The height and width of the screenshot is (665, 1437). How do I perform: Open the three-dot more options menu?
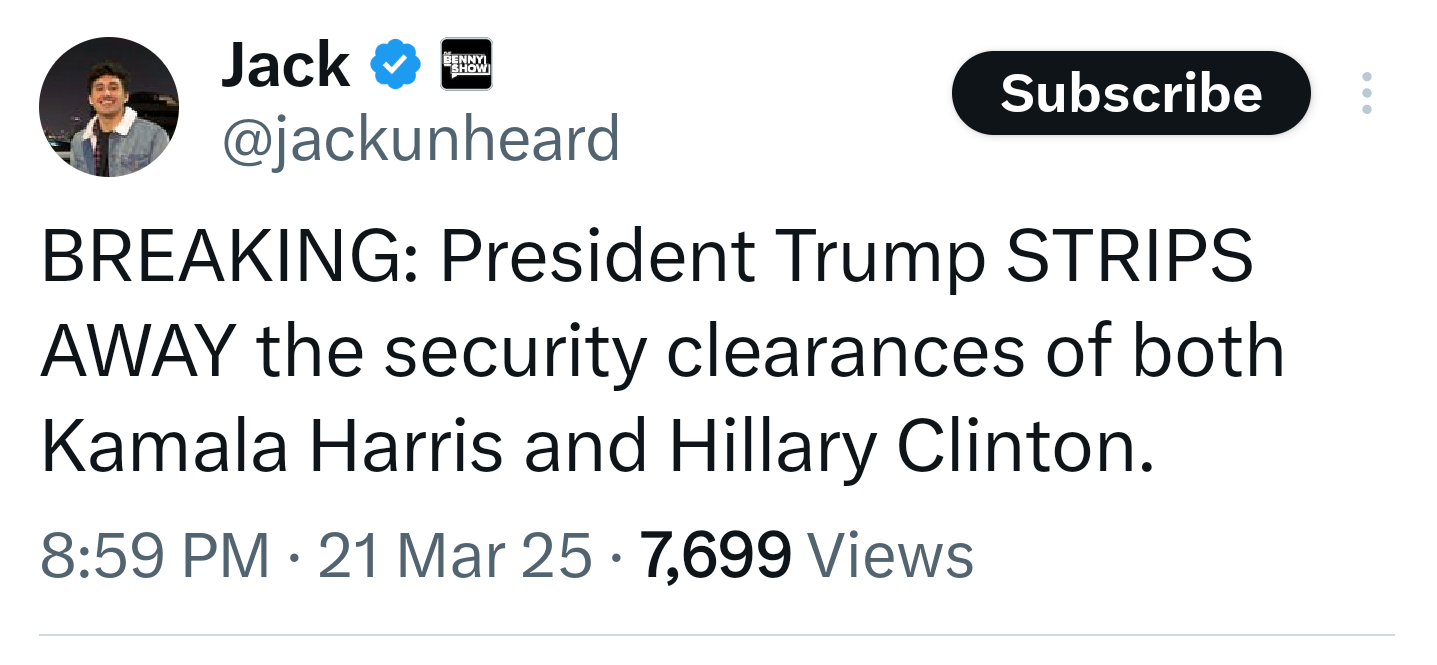[x=1366, y=93]
